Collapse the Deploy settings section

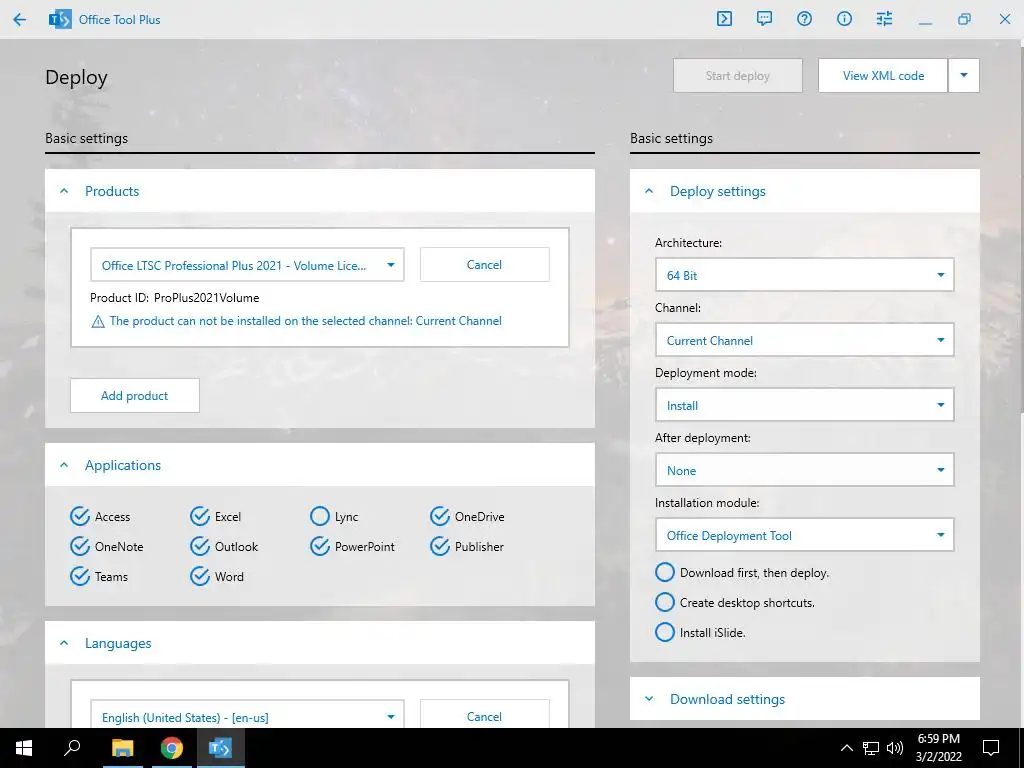[x=649, y=191]
